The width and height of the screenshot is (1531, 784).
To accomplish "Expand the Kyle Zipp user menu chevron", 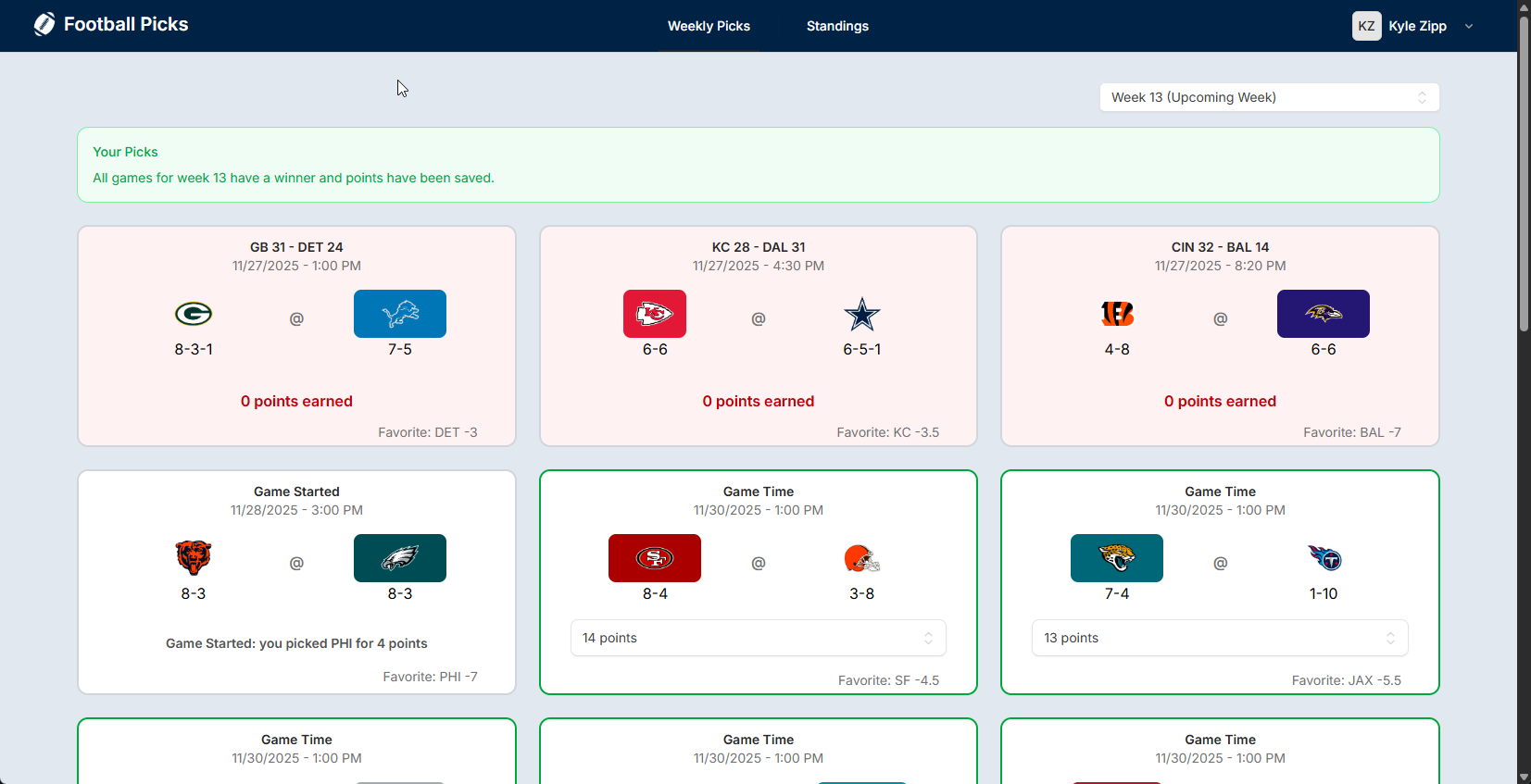I will click(1469, 26).
